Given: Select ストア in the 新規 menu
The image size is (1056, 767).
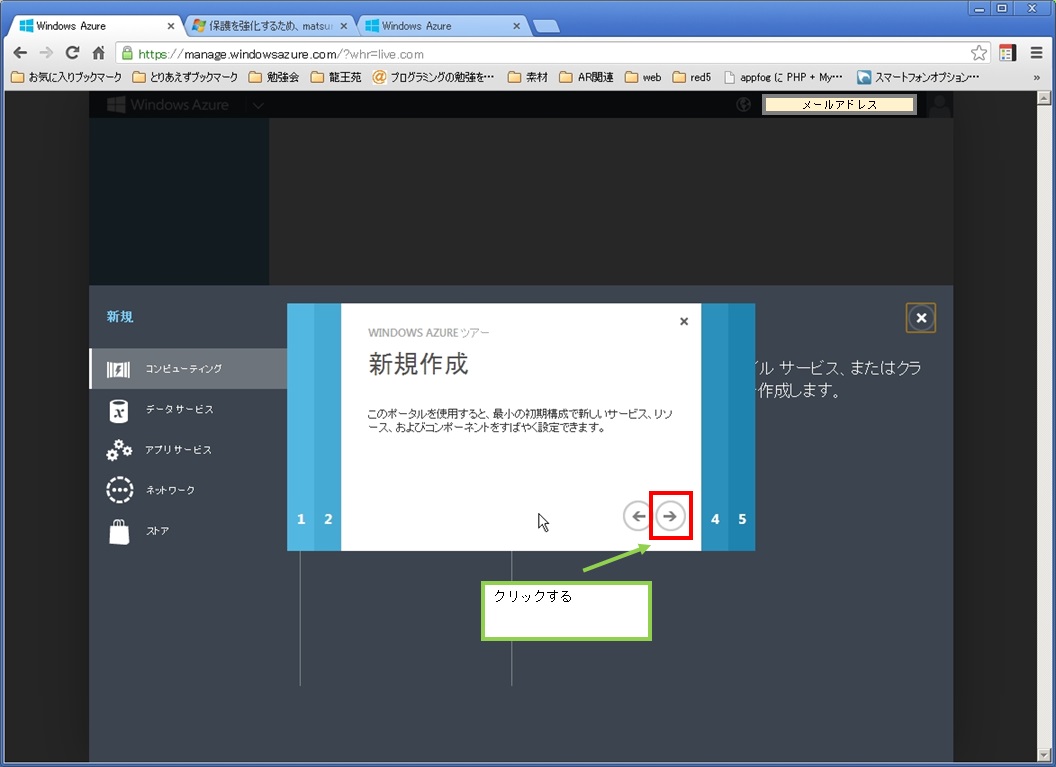Looking at the screenshot, I should tap(189, 531).
